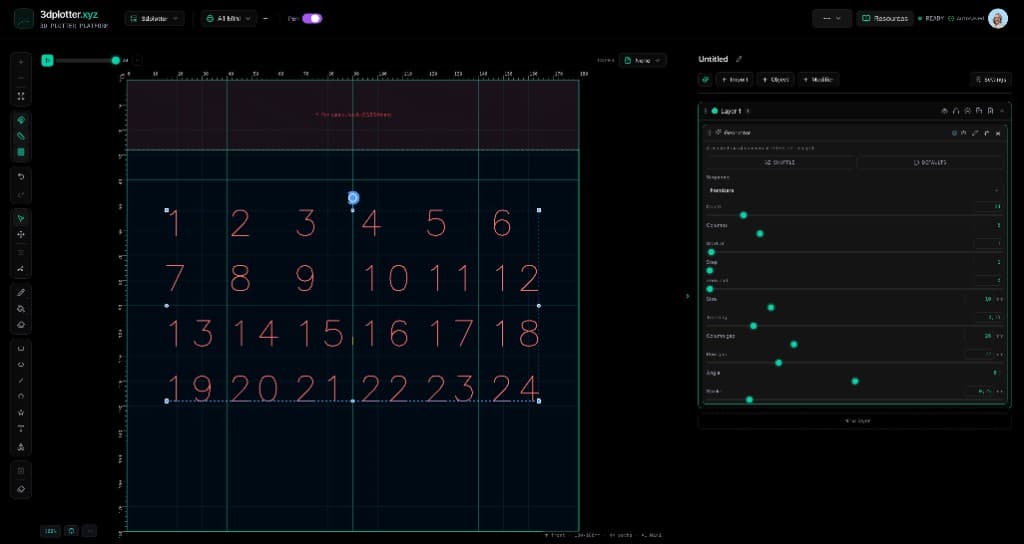The height and width of the screenshot is (544, 1024).
Task: Click the zoom out minus icon
Action: 21,79
